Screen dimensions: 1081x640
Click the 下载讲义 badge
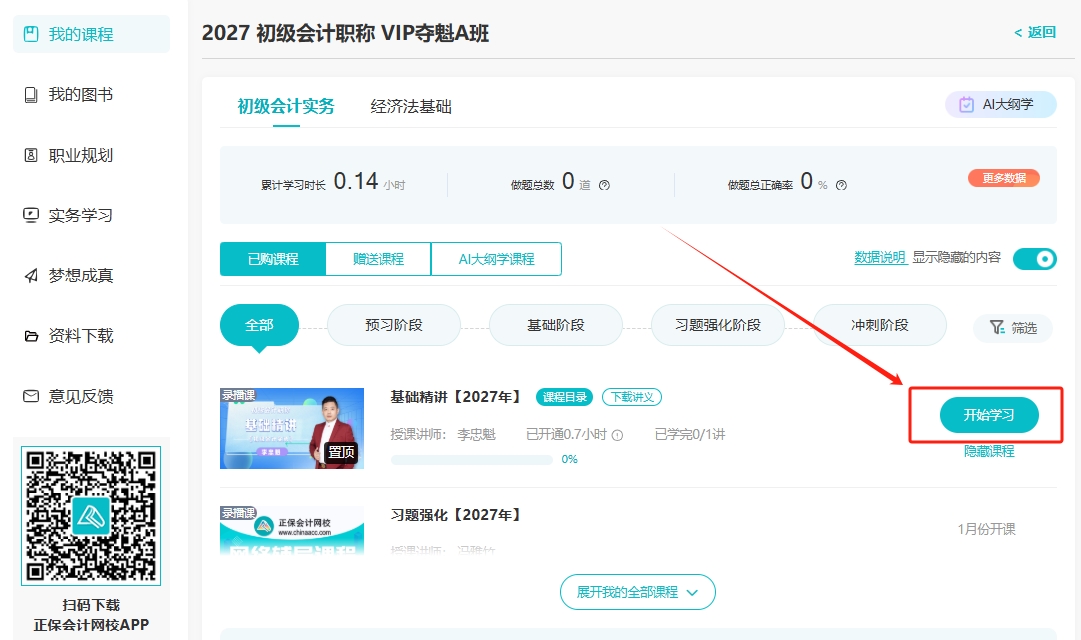pos(632,397)
